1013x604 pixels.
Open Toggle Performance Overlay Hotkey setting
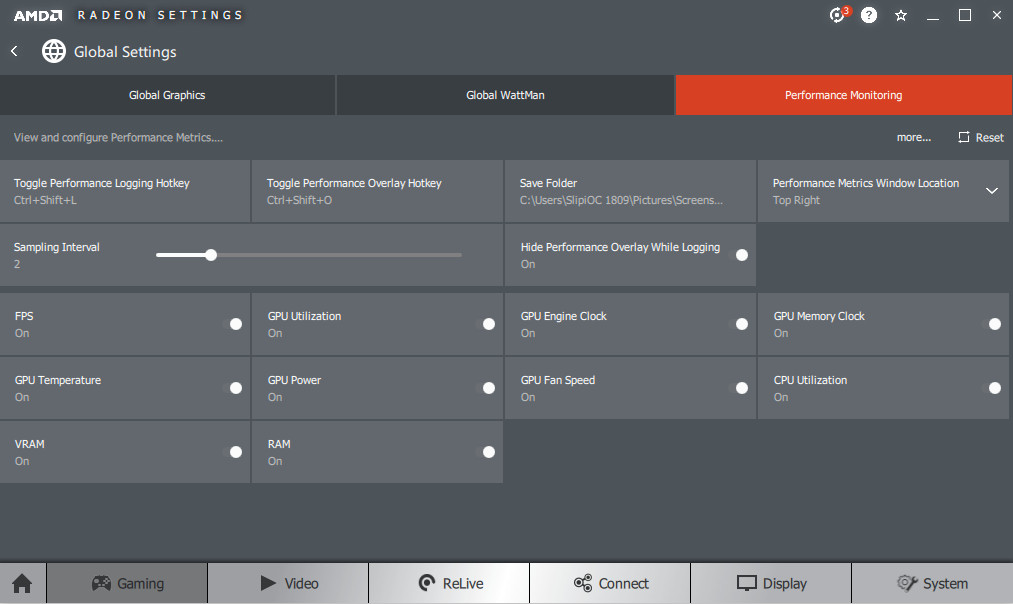[377, 191]
